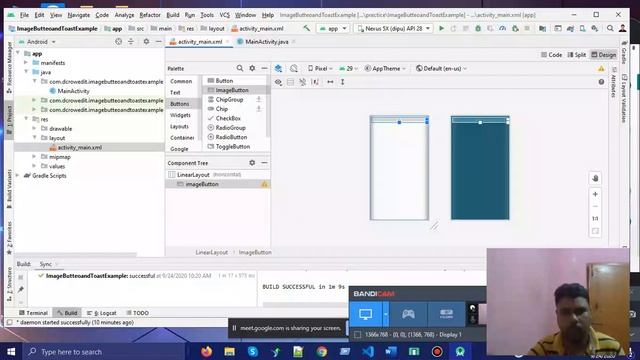Collapse the app module tree node
Viewport: 640px width, 360px height.
point(18,53)
